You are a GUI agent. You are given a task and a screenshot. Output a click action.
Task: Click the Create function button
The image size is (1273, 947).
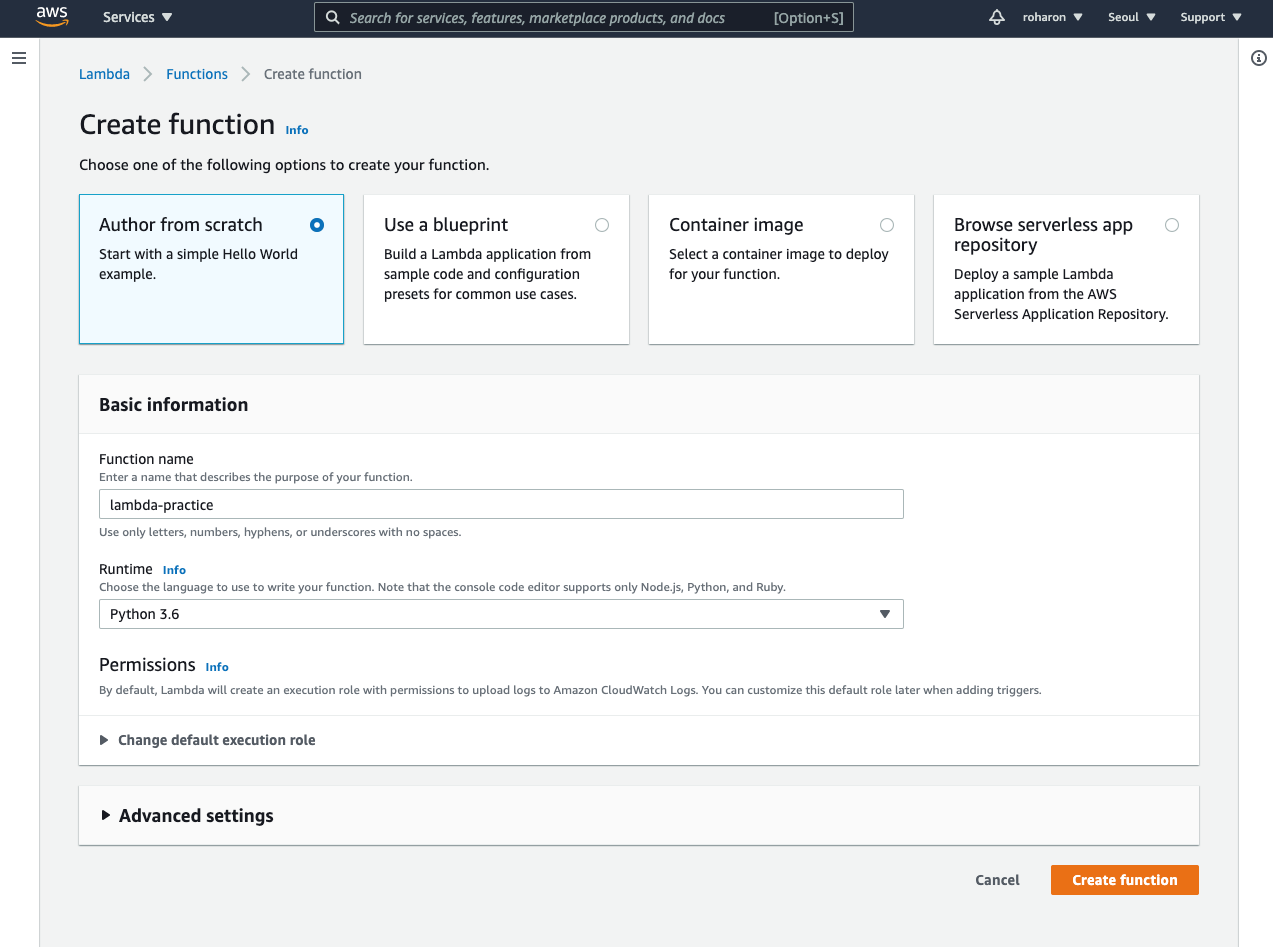pos(1125,880)
